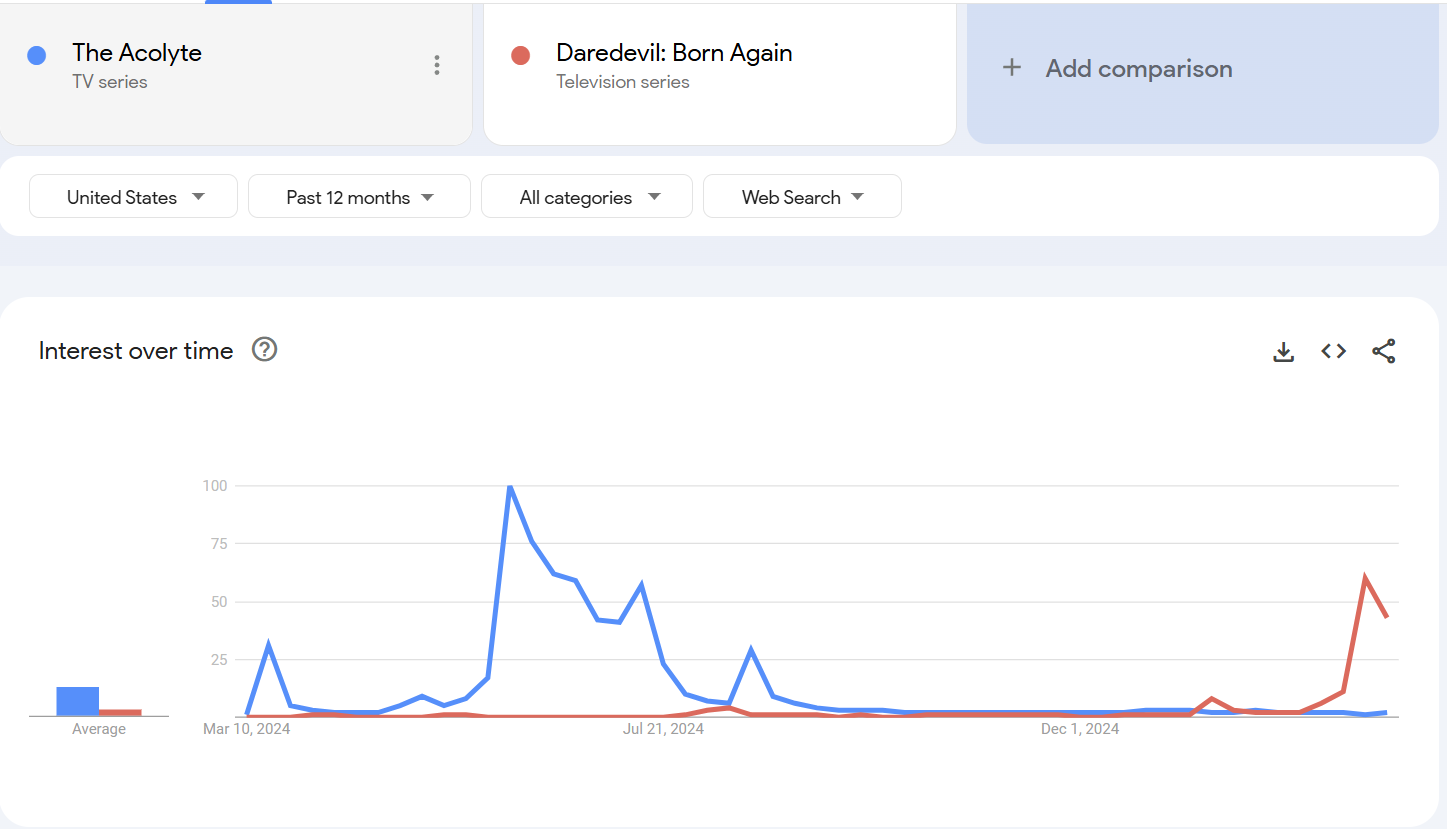Viewport: 1447px width, 829px height.
Task: Click the 100 value on the y-axis
Action: click(x=216, y=486)
